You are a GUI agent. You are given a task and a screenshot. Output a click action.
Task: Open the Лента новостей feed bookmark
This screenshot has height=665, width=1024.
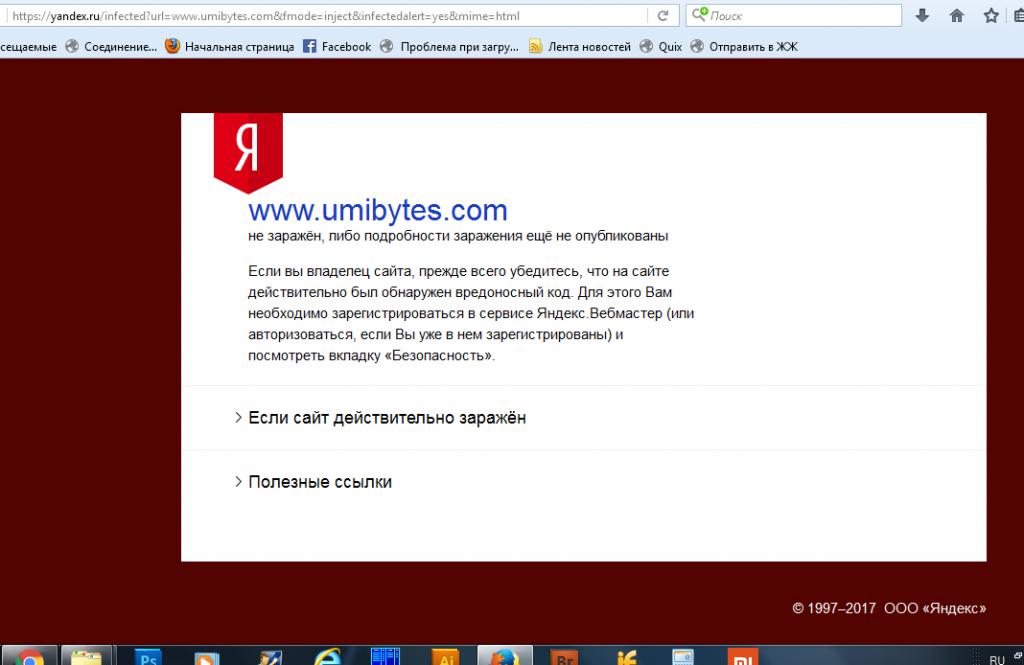pyautogui.click(x=580, y=46)
